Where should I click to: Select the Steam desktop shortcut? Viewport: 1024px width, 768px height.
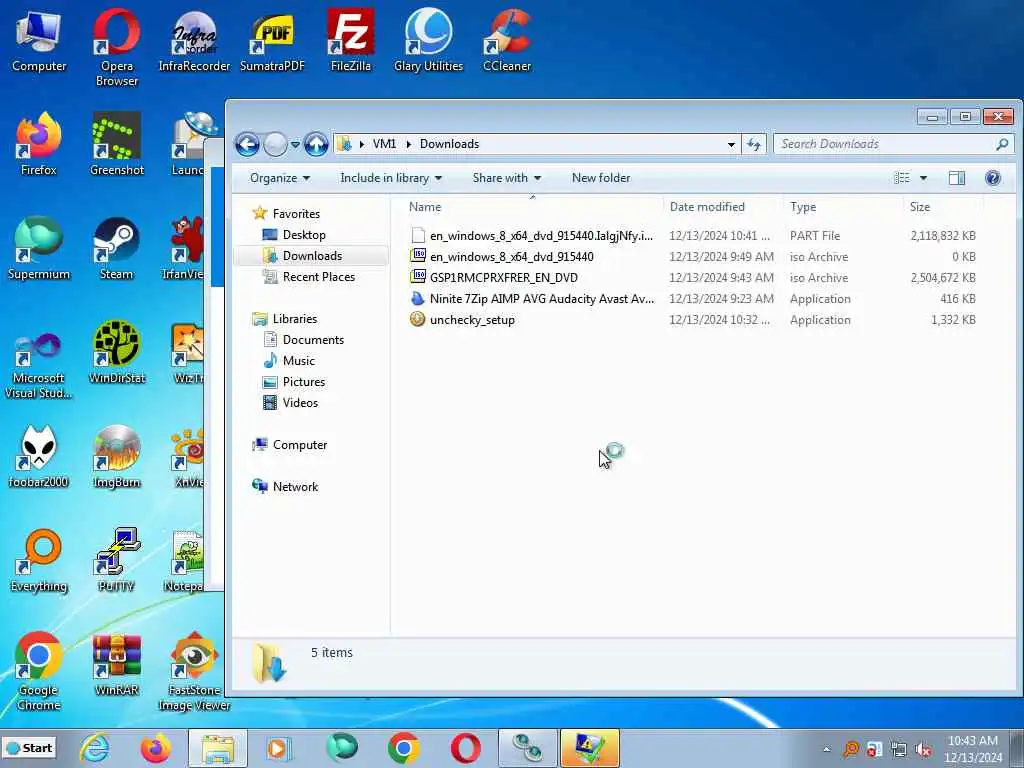116,248
